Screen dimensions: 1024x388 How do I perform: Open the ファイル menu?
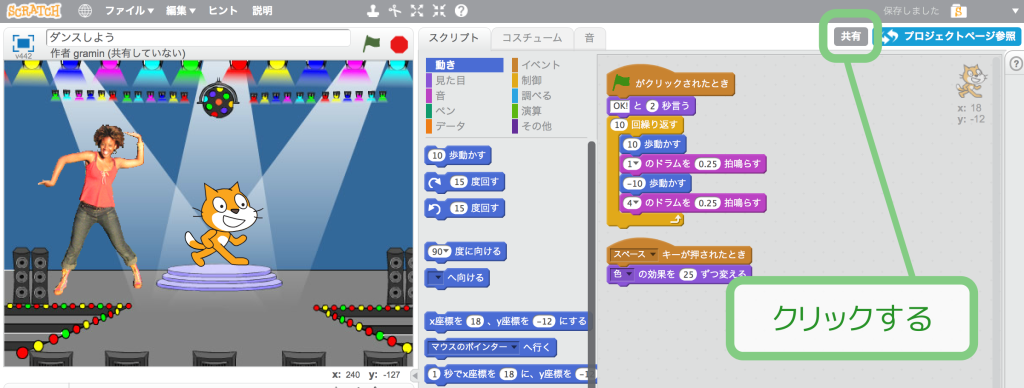129,10
